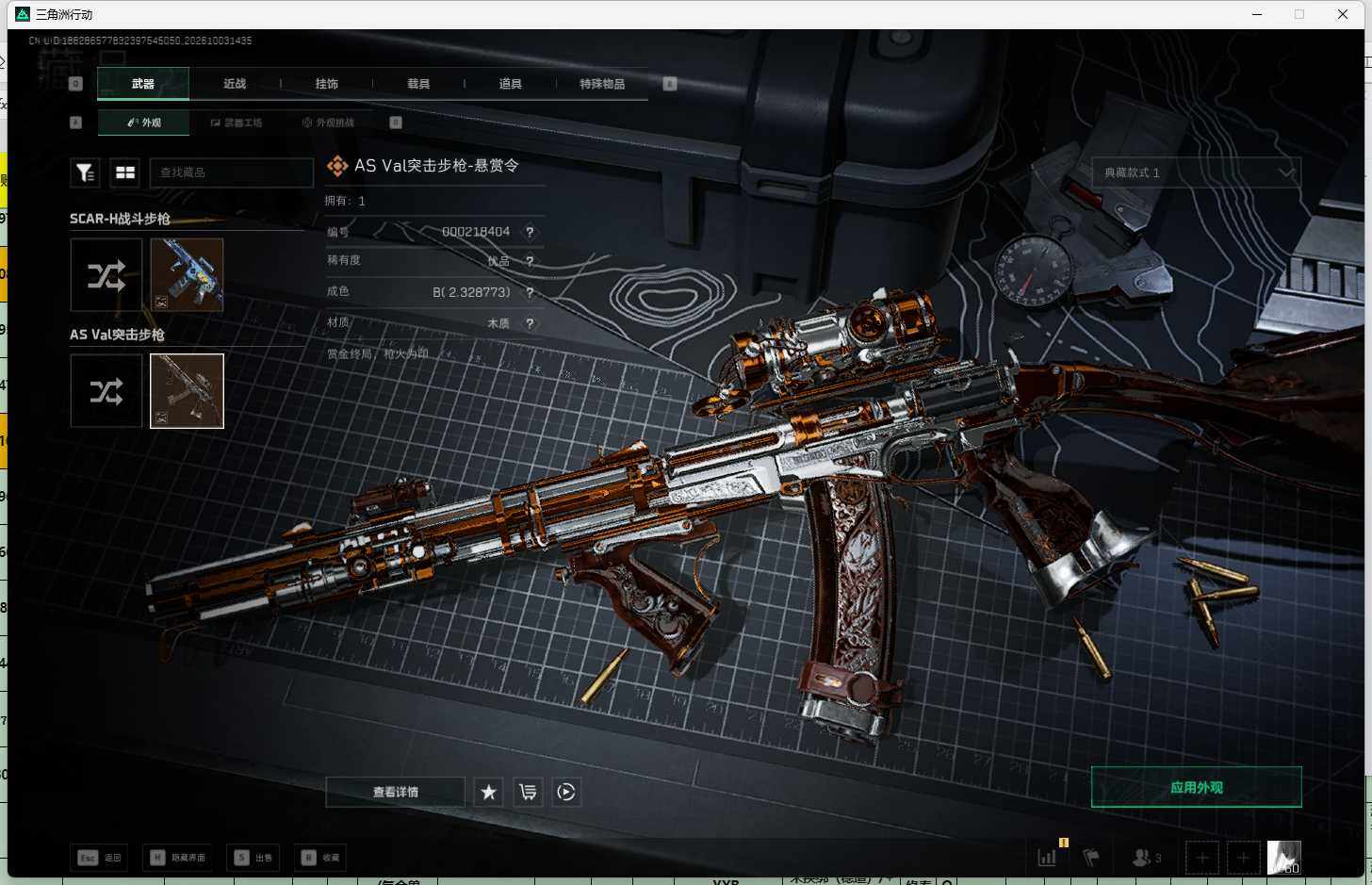
Task: Click the empty plus slot next to avatar
Action: click(1243, 858)
